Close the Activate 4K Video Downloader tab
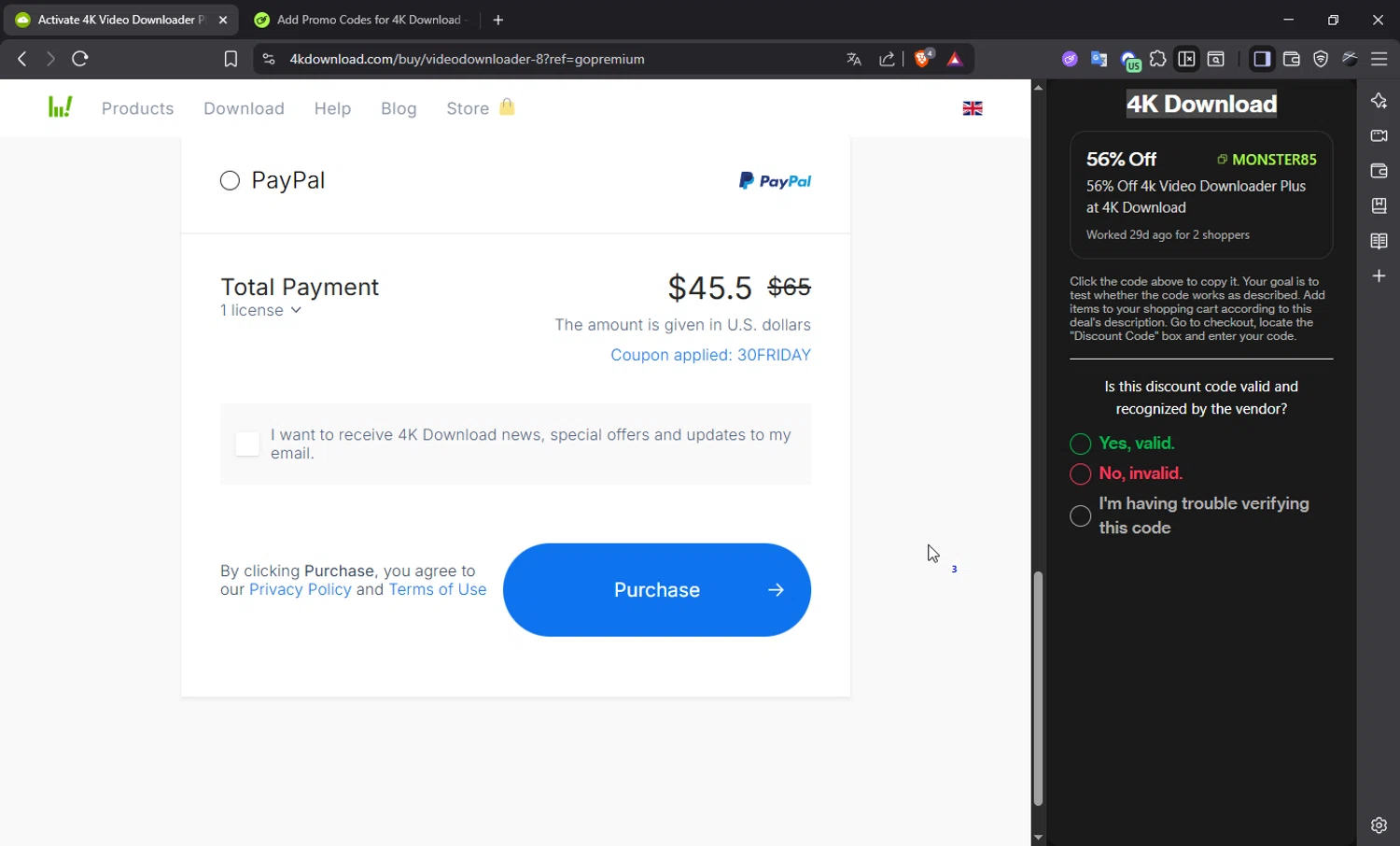The width and height of the screenshot is (1400, 846). [x=223, y=20]
